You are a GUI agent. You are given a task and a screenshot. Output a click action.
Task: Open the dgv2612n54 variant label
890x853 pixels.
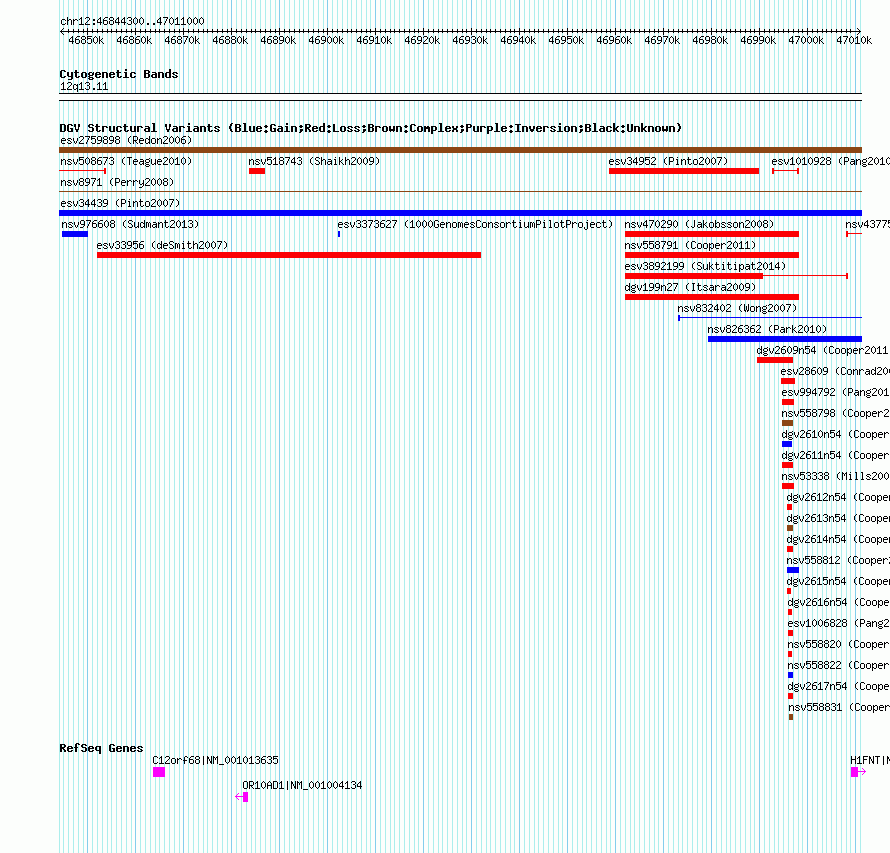[838, 497]
